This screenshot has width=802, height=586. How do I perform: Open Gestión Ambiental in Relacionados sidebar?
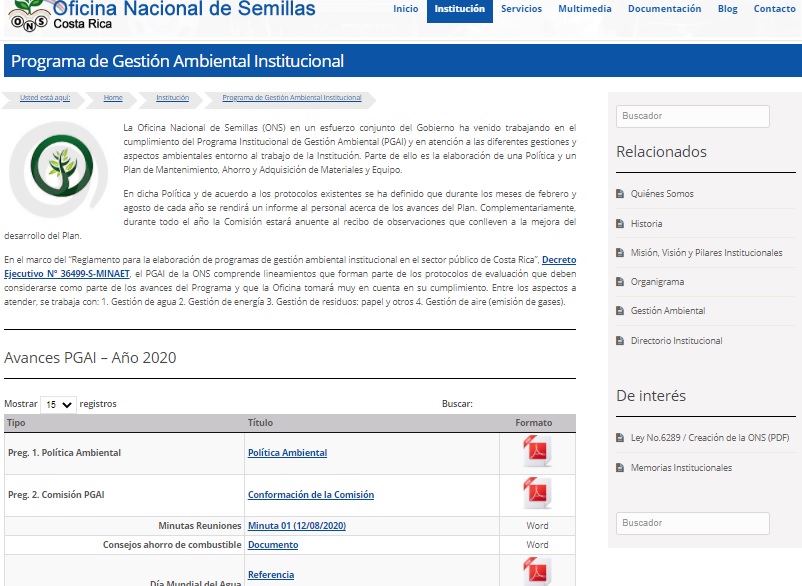667,311
